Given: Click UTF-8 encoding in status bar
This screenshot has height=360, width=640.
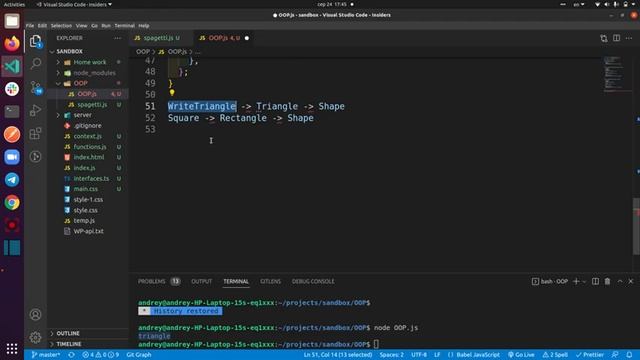Looking at the screenshot, I should click(419, 355).
